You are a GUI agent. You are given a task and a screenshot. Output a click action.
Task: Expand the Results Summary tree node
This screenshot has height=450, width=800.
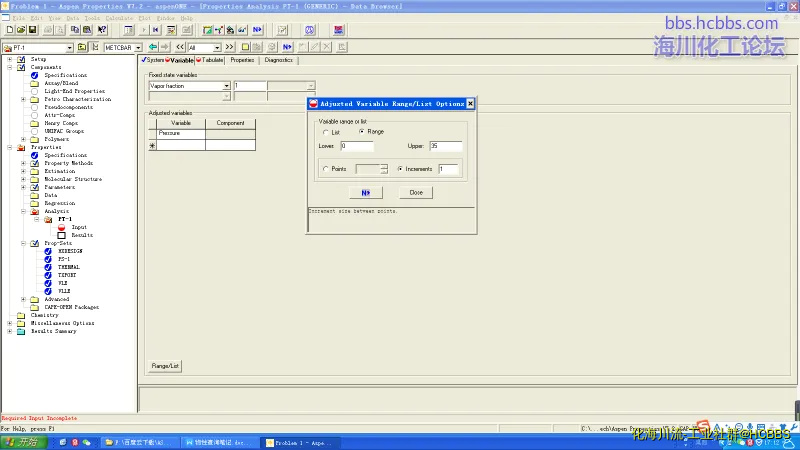10,331
